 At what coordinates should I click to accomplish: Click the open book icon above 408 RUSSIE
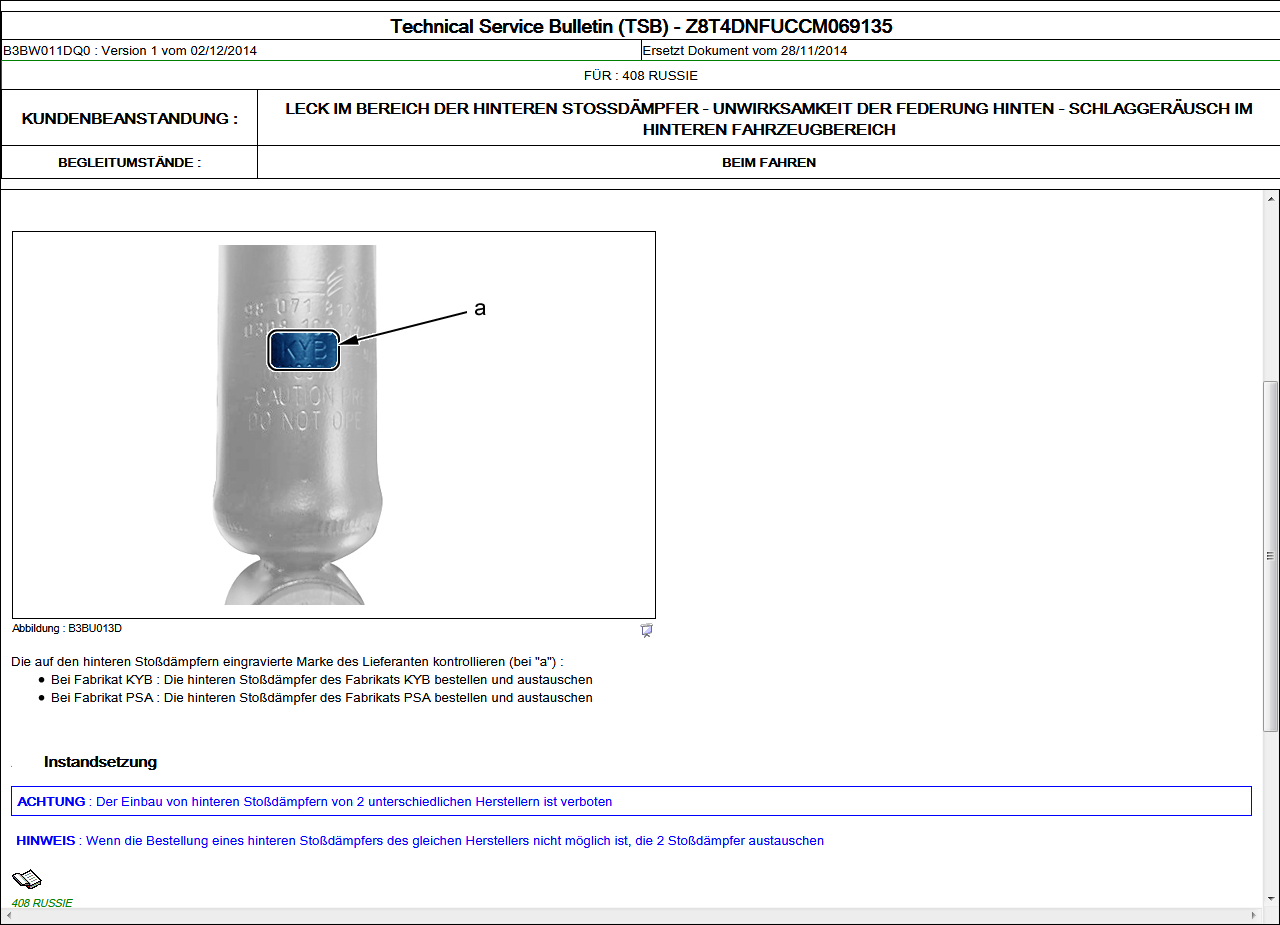point(26,880)
